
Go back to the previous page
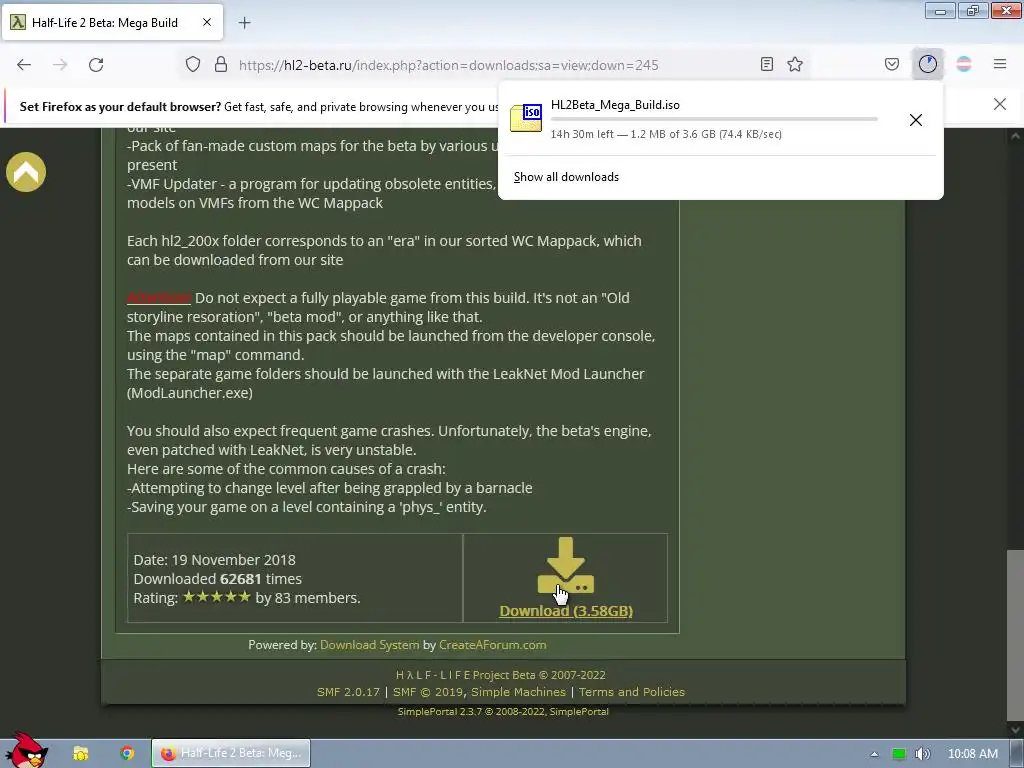coord(24,65)
